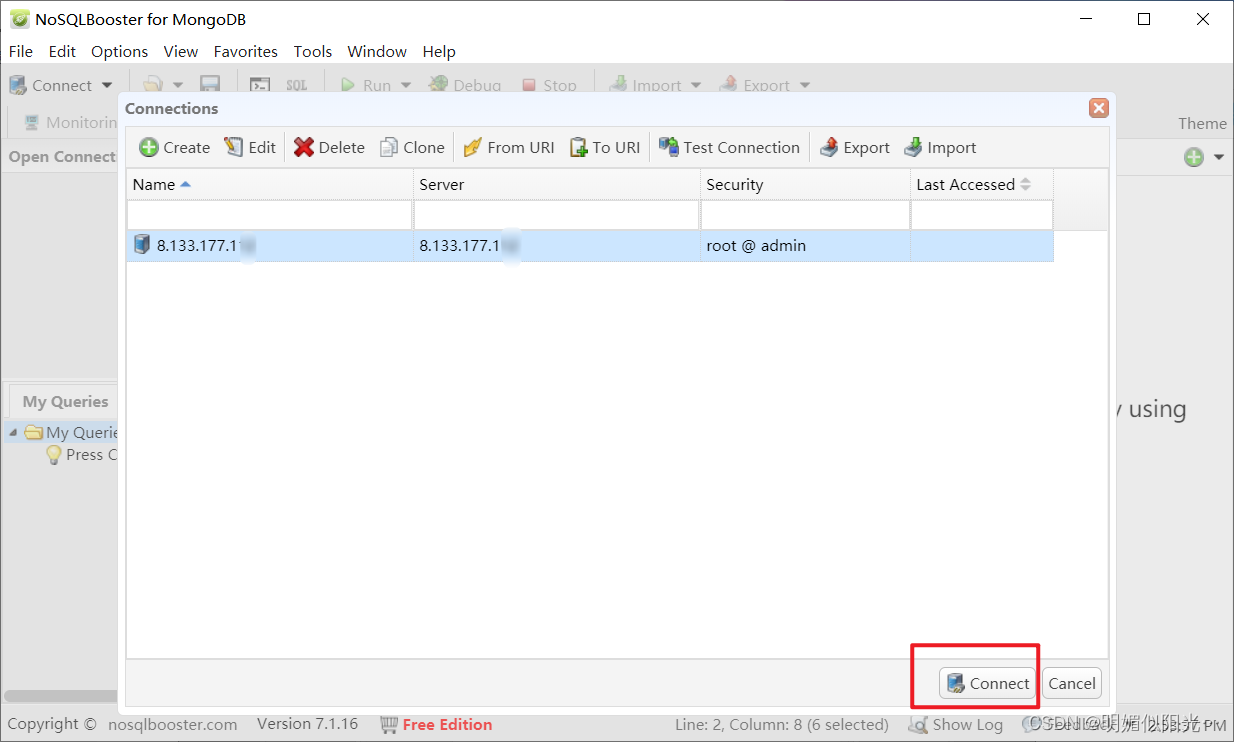Cancel the Connections dialog
This screenshot has width=1234, height=742.
pos(1072,683)
